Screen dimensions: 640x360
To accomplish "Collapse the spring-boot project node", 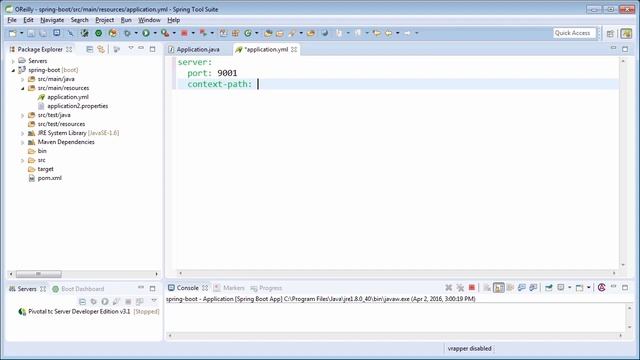I will (x=13, y=70).
